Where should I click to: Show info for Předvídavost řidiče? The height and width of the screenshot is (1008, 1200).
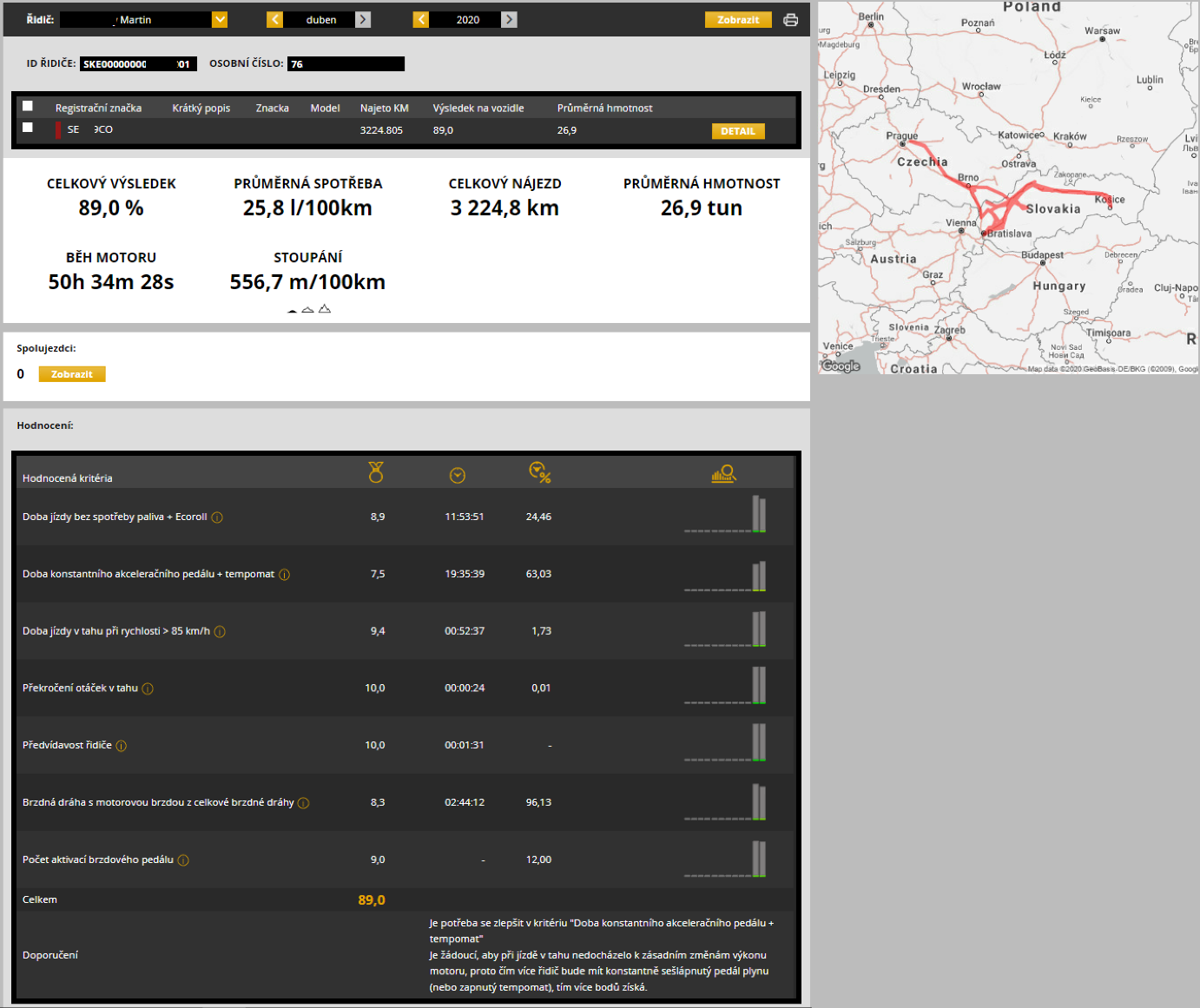click(122, 746)
